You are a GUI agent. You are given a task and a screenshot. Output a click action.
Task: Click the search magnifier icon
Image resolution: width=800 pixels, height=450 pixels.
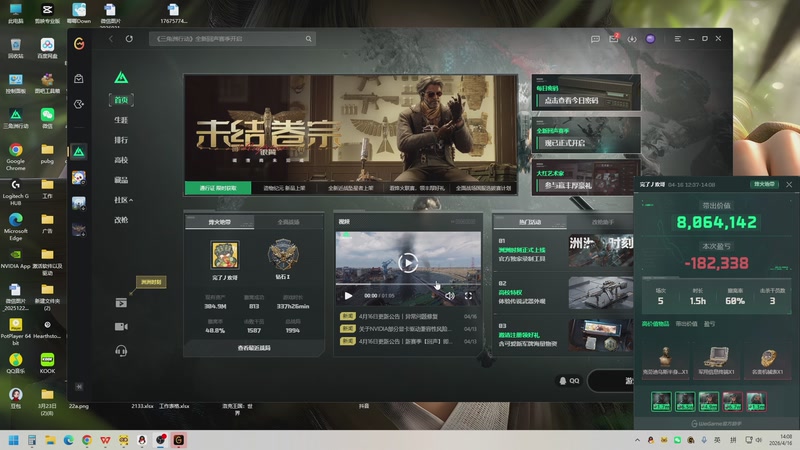[309, 39]
